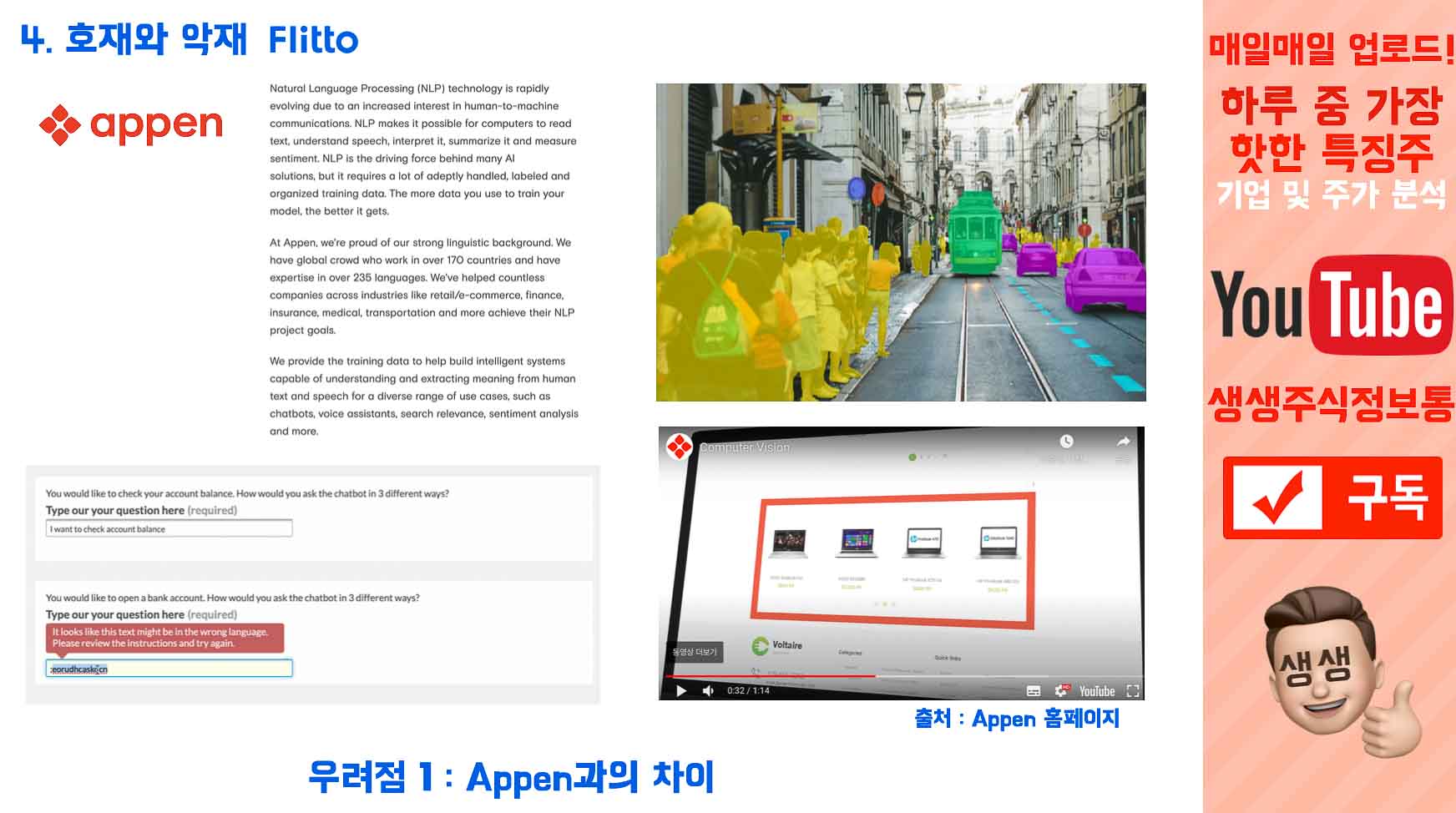1456x813 pixels.
Task: Click the 동영상 더보기 button
Action: pyautogui.click(x=695, y=652)
